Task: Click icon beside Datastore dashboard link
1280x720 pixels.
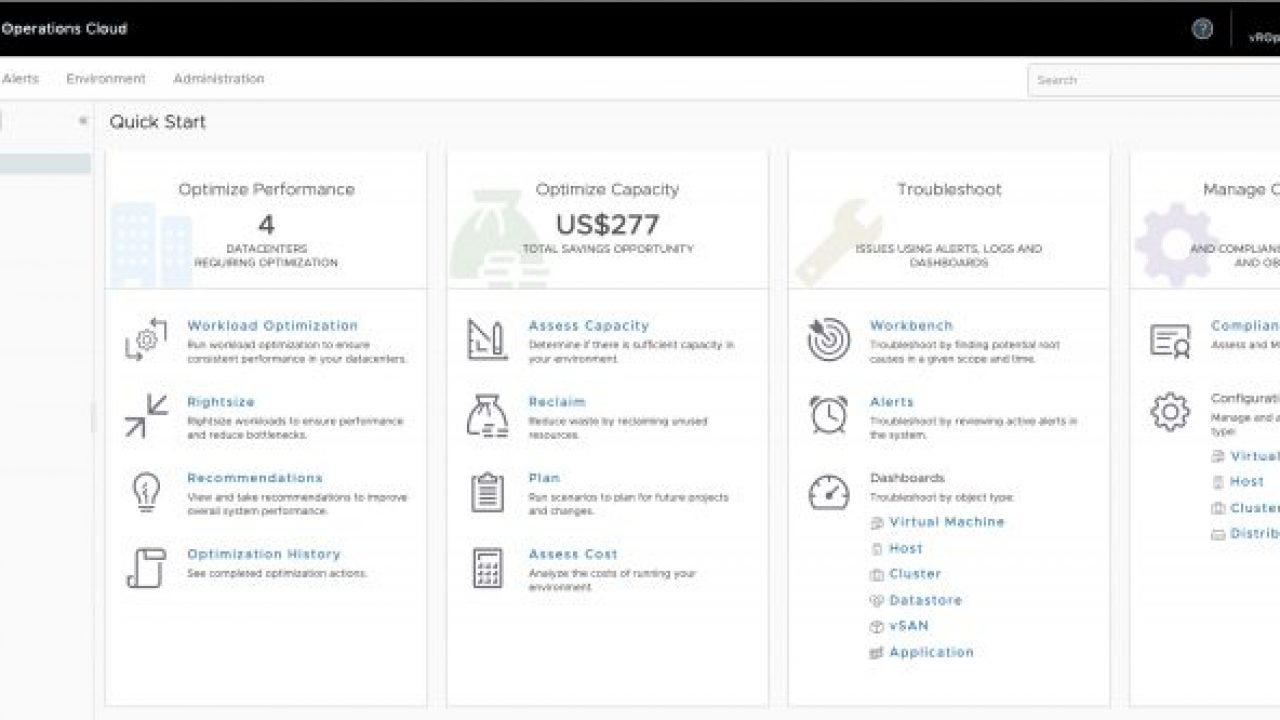Action: pos(877,600)
